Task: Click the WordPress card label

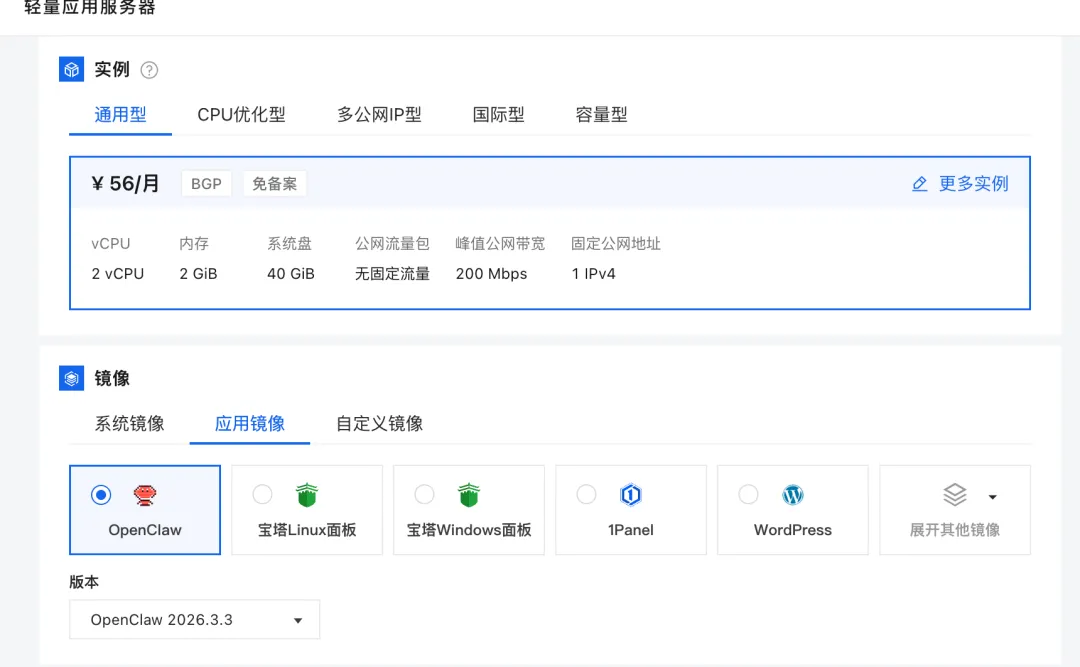Action: [793, 530]
